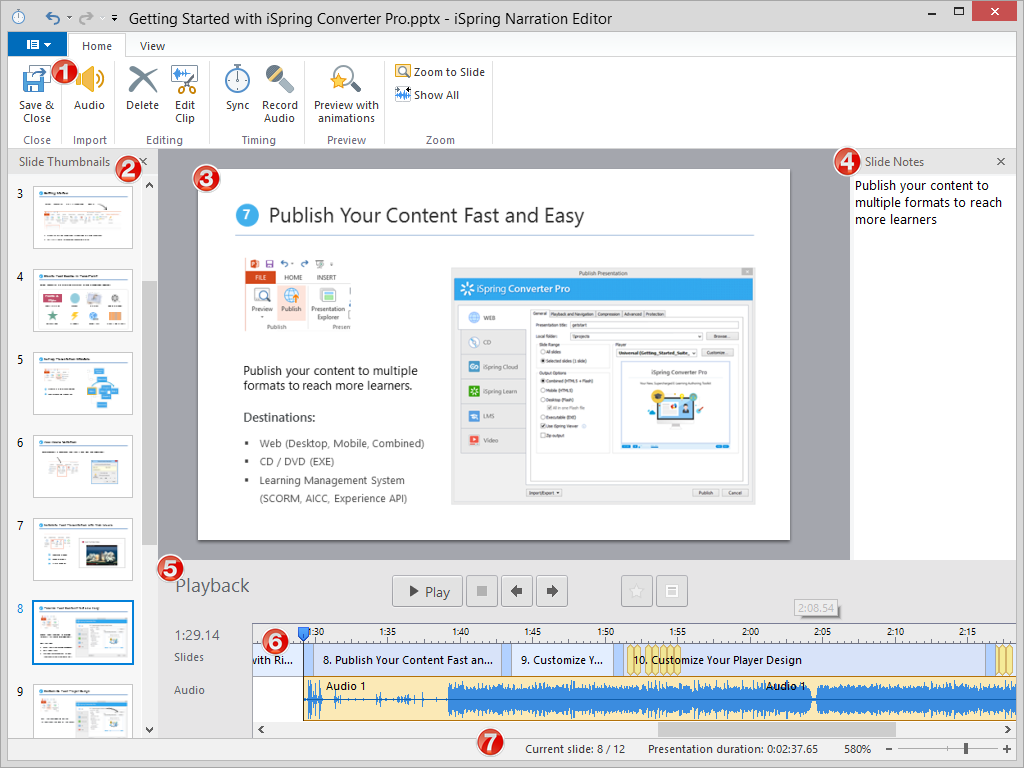The width and height of the screenshot is (1024, 768).
Task: Import an audio file with Audio button
Action: (89, 89)
